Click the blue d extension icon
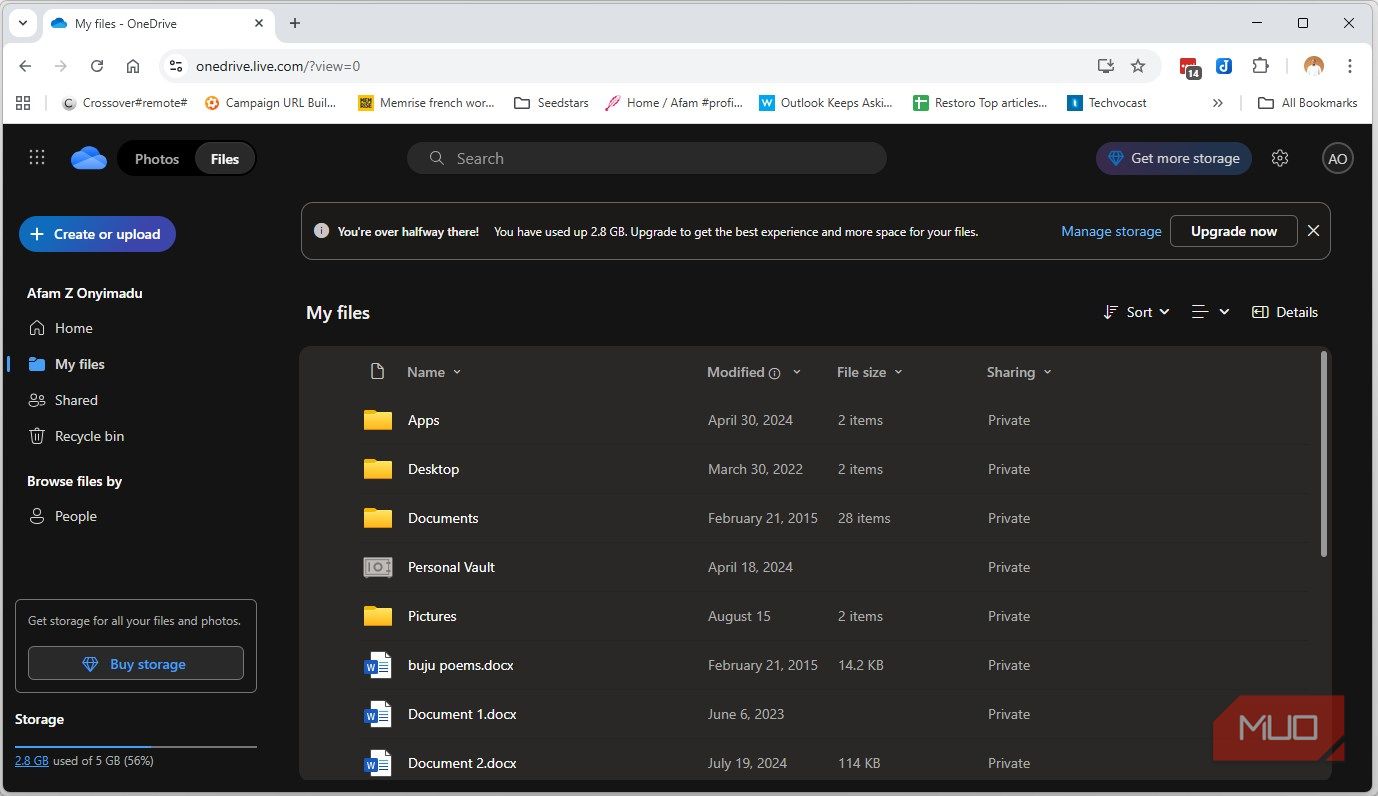 pyautogui.click(x=1224, y=66)
